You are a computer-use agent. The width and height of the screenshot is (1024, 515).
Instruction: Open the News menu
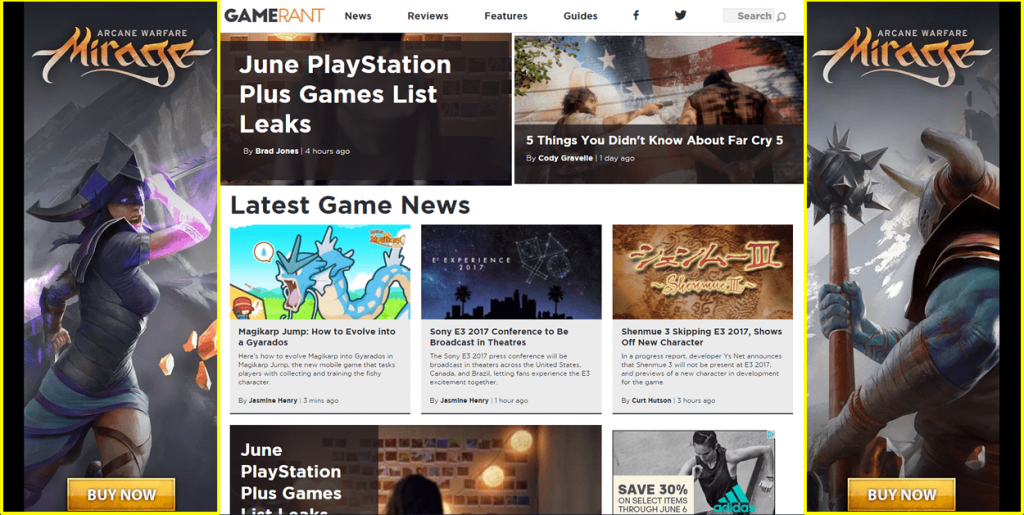coord(358,16)
